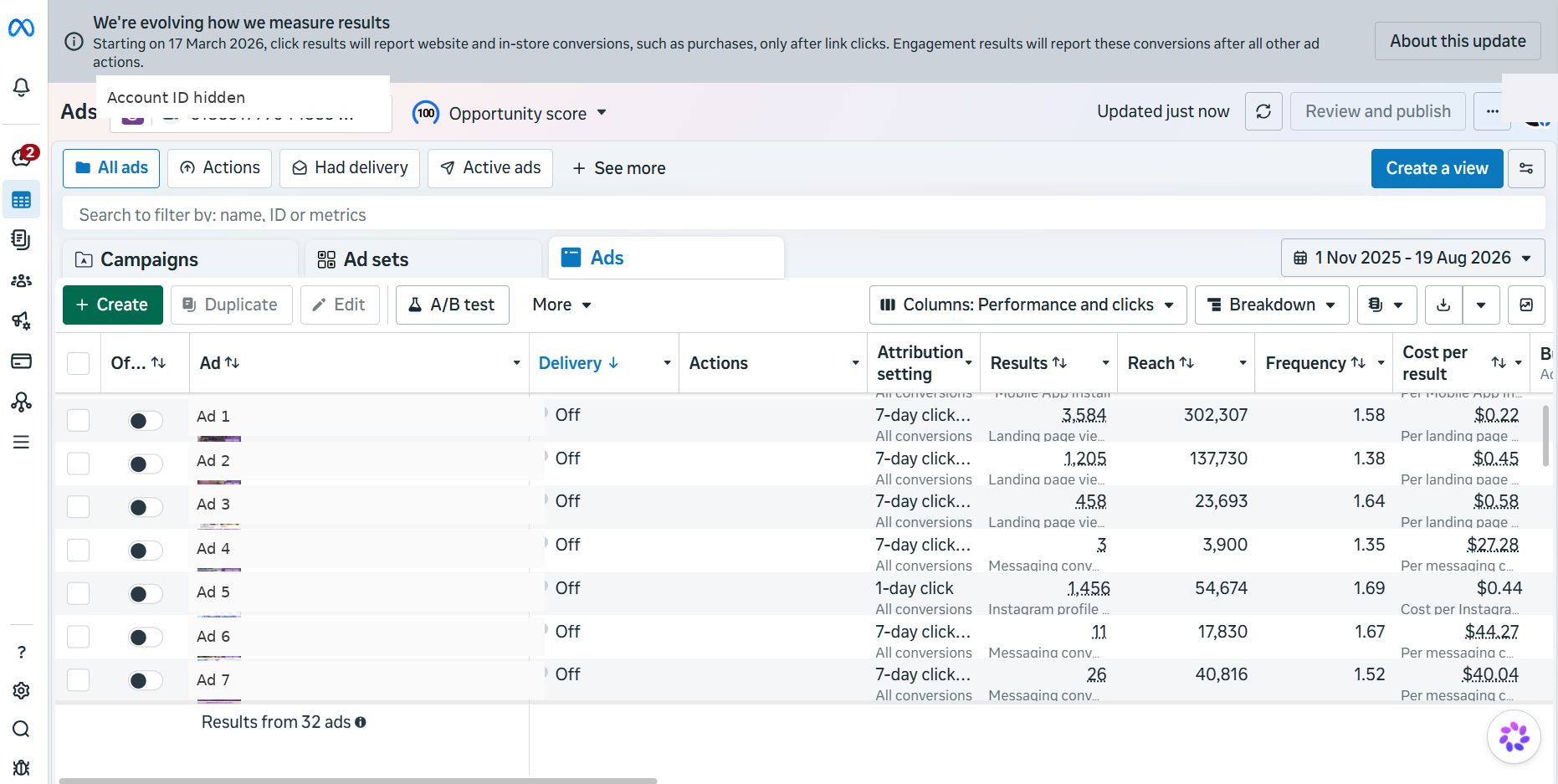Click the horizontal scrollbar at the bottom

tap(358, 781)
